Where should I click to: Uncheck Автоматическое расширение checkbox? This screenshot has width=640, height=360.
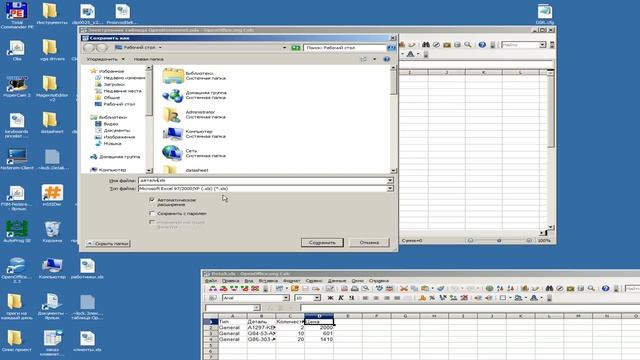click(x=152, y=200)
